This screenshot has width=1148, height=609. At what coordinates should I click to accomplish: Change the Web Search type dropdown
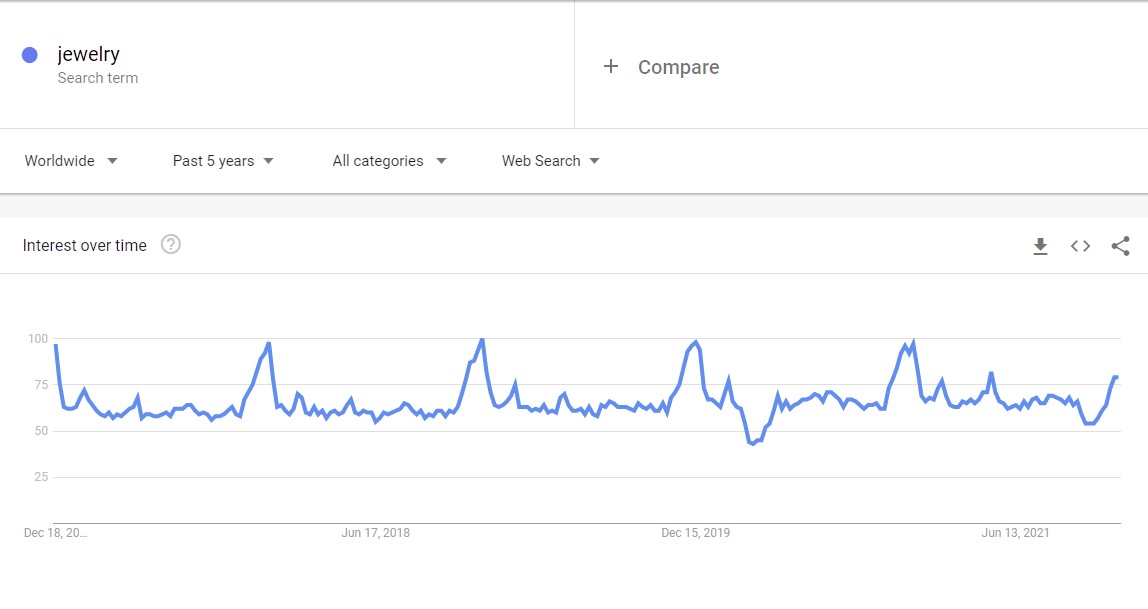pos(550,161)
